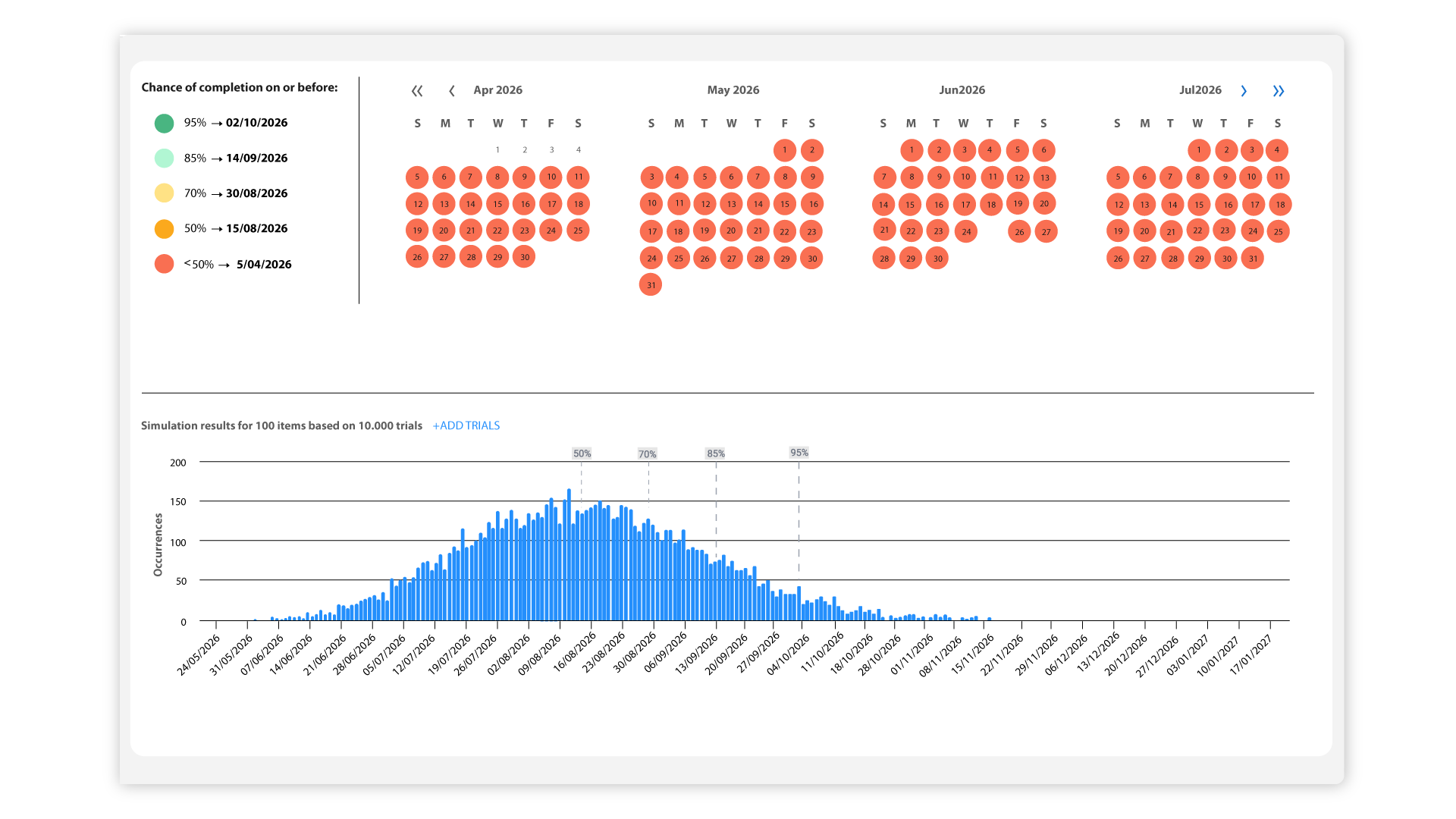Advance one month with single right chevron
The height and width of the screenshot is (819, 1456).
1244,91
